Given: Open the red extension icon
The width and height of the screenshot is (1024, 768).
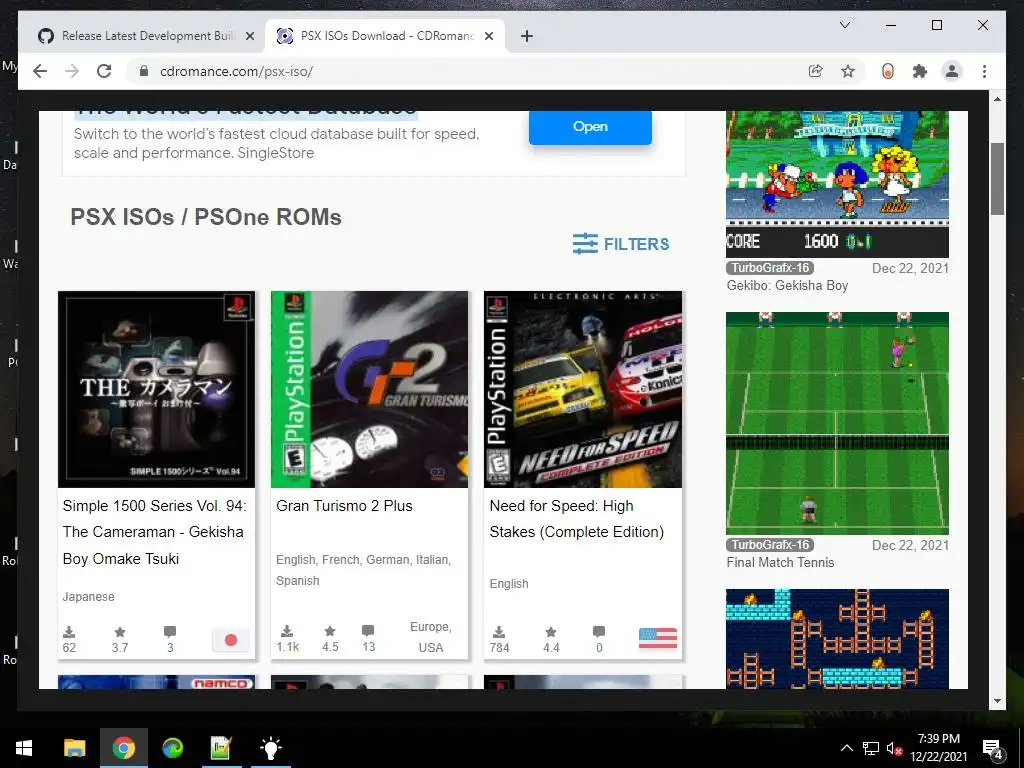Looking at the screenshot, I should coord(888,71).
